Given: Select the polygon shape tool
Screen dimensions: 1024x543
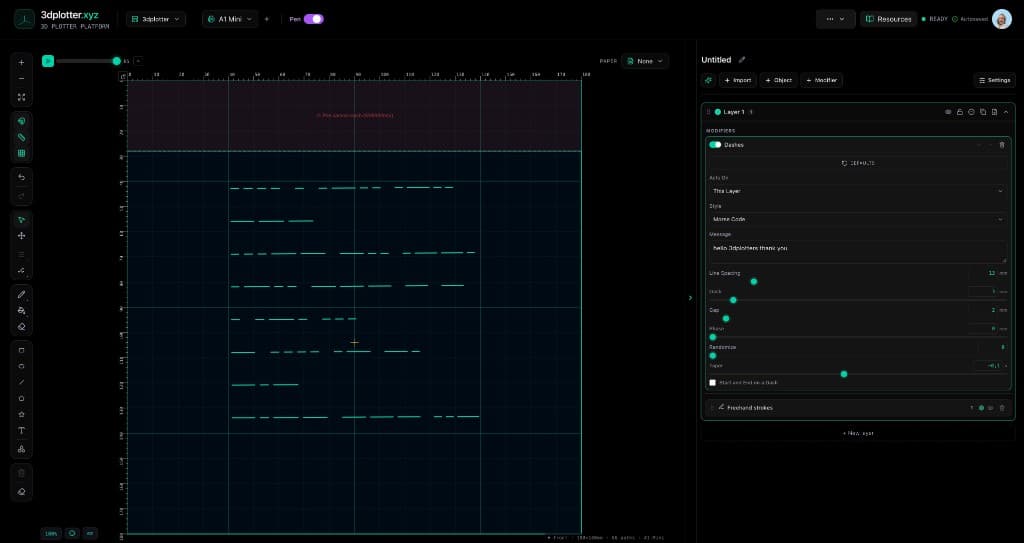Looking at the screenshot, I should click(22, 399).
